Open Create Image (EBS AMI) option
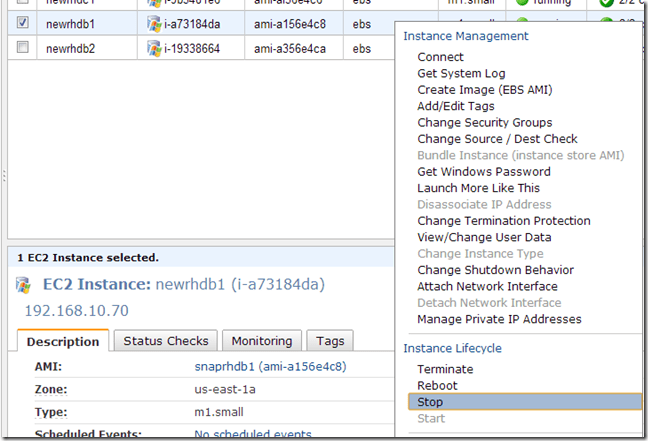This screenshot has width=648, height=441. 484,90
